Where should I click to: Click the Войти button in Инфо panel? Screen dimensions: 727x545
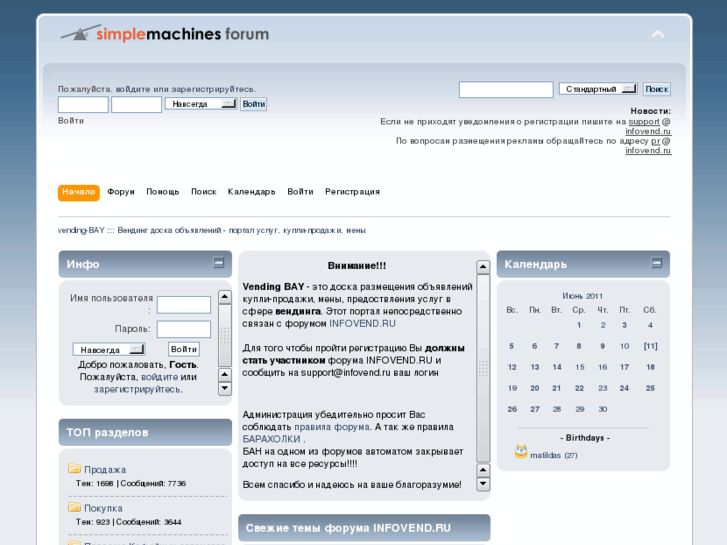click(184, 349)
